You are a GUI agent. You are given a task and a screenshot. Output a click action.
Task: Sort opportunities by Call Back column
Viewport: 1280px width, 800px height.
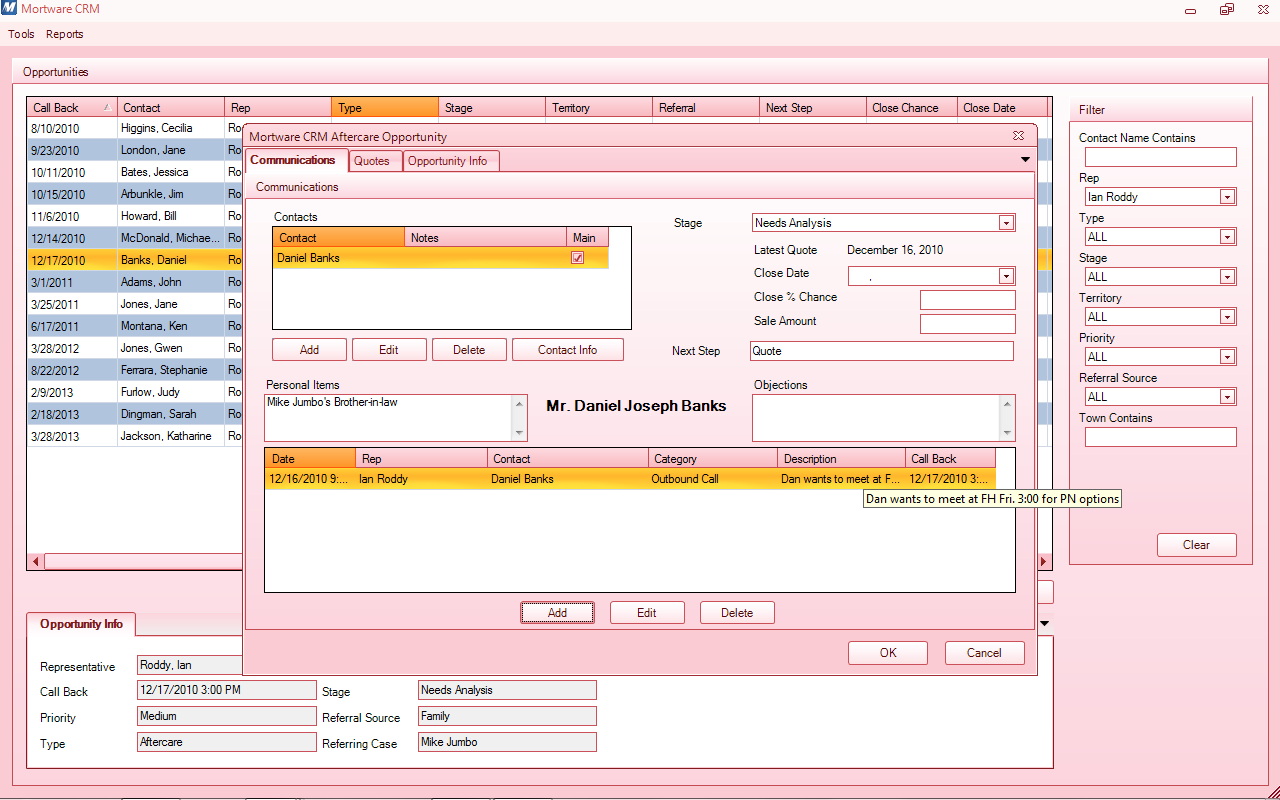[72, 108]
